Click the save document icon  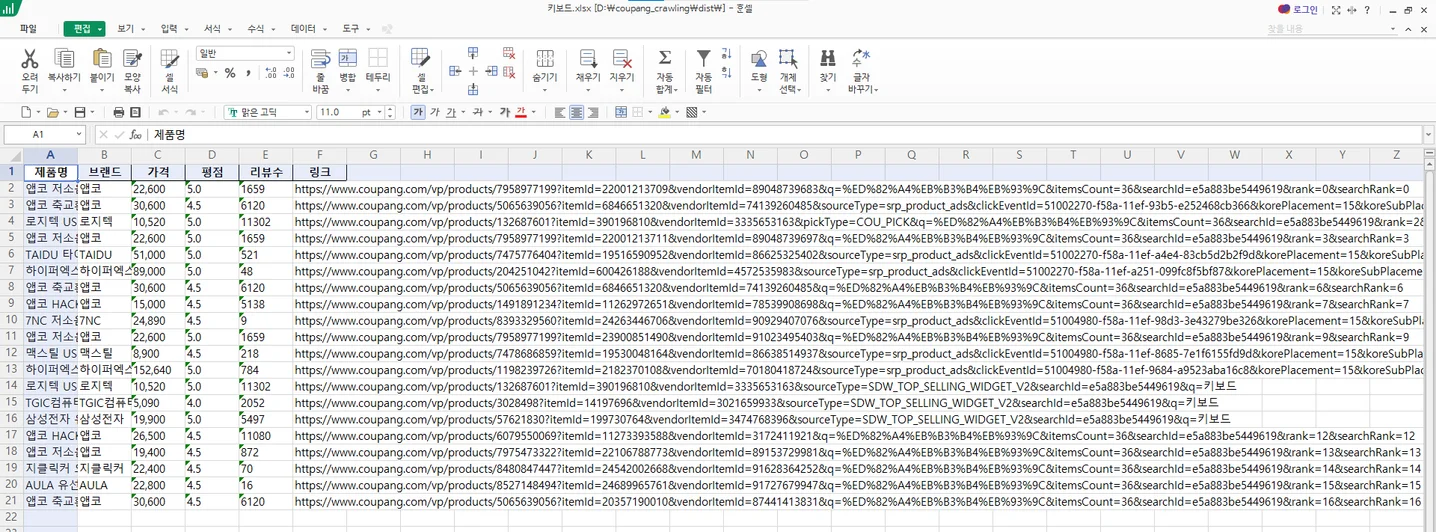[80, 113]
